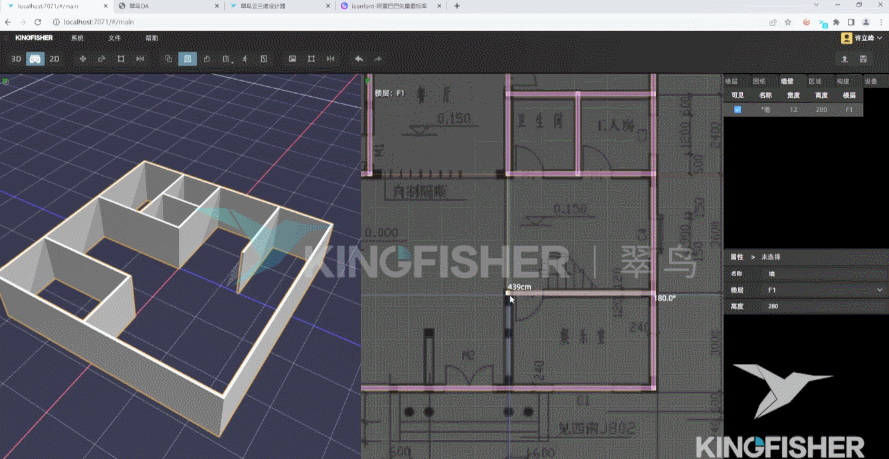Bookmark this page with the star icon
Viewport: 889px width, 459px height.
point(788,22)
